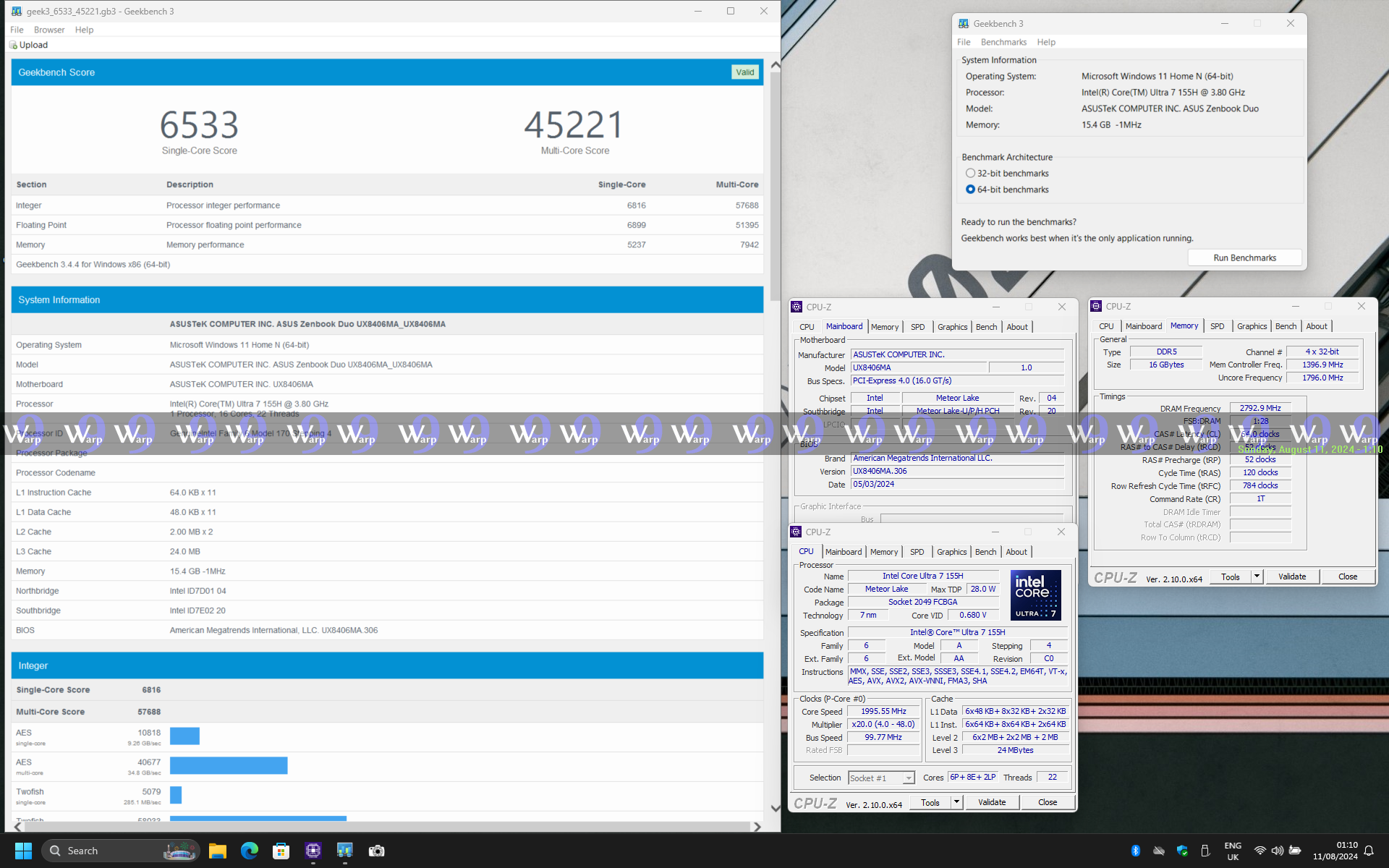
Task: Click the green Valid badge
Action: pos(745,72)
